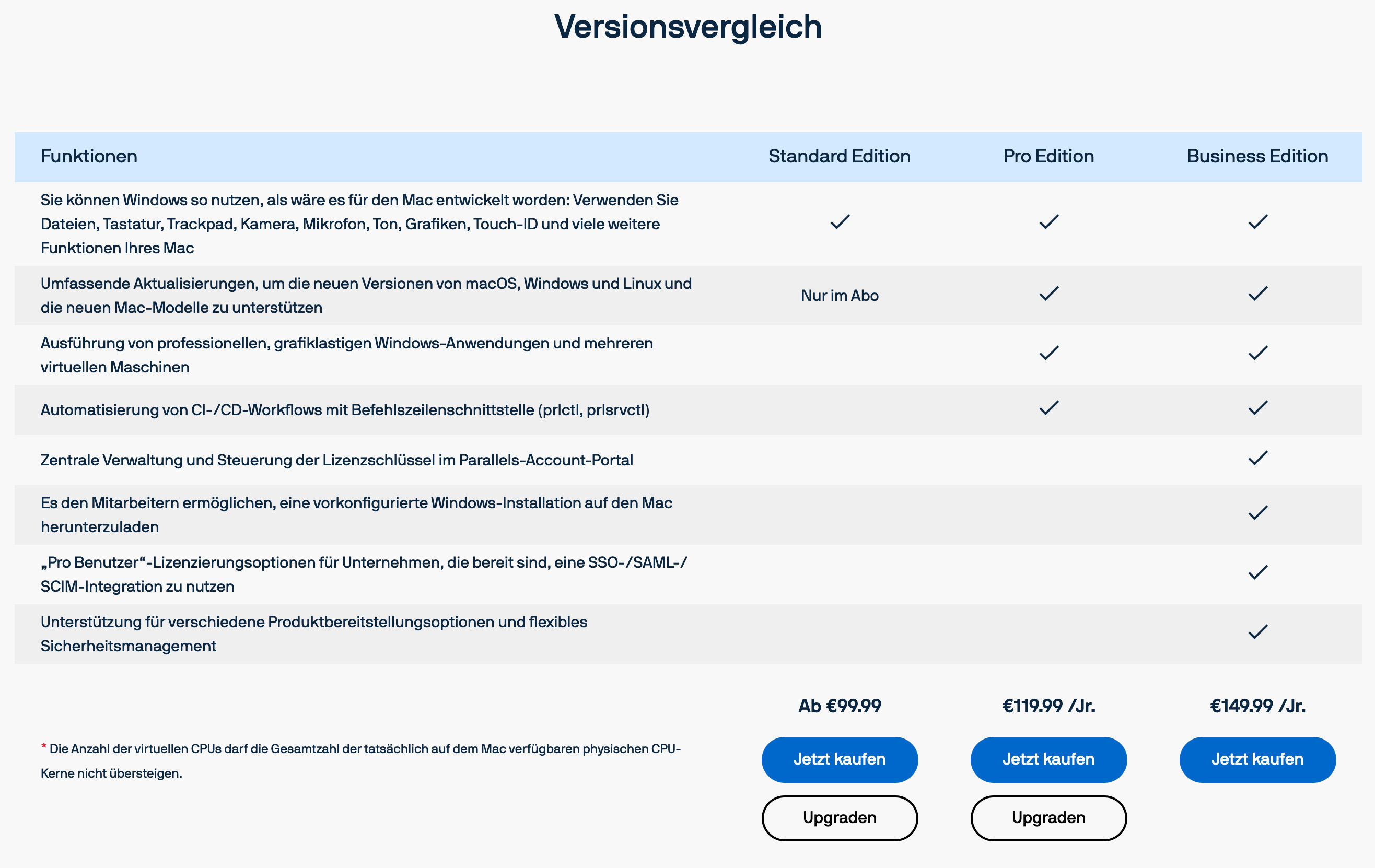Screen dimensions: 1375x868
Task: Click Business checkmark for Zentrale Verwaltung der Lizenzschlüssel
Action: point(1258,458)
